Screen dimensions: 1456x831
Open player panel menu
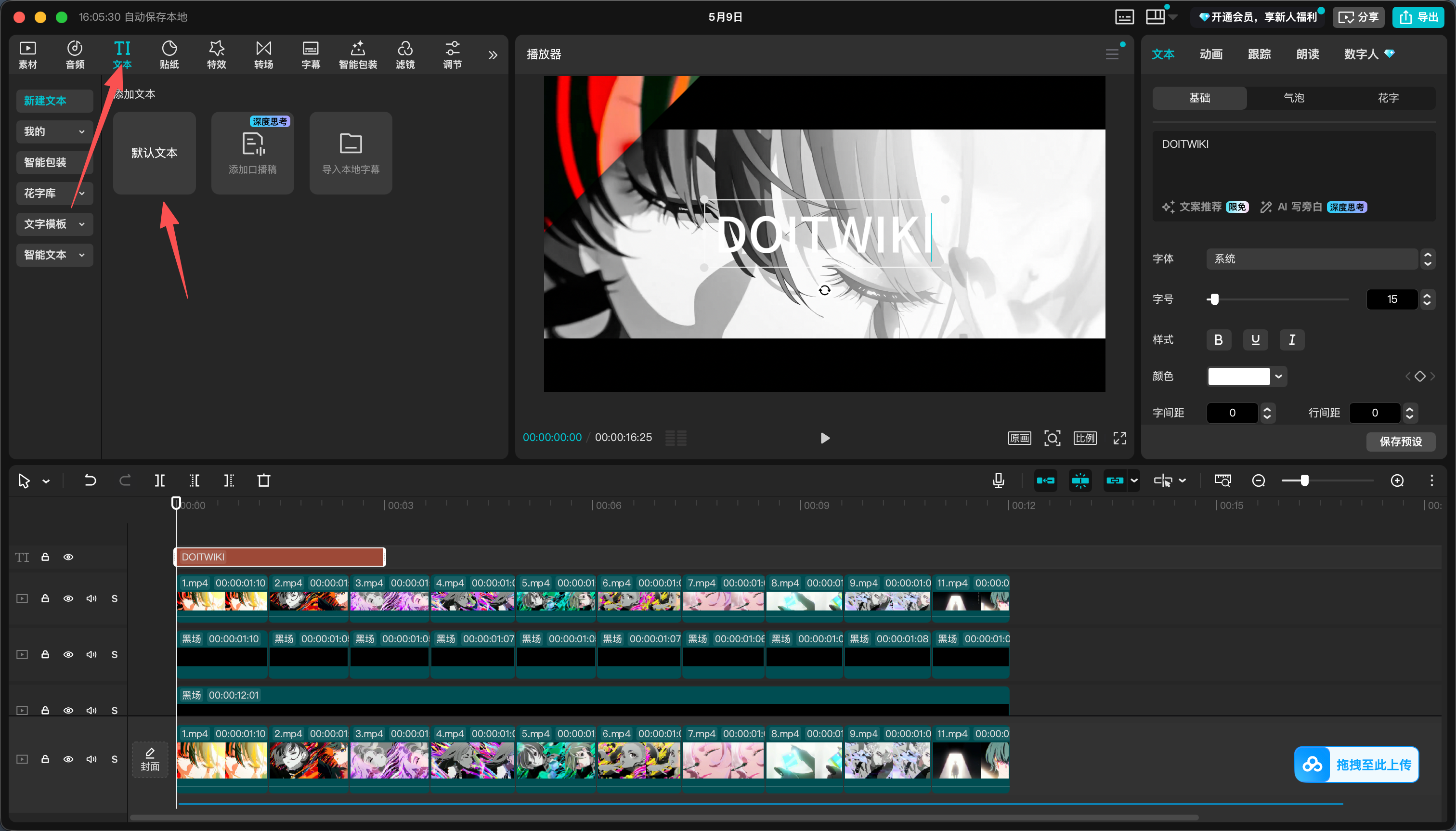click(1112, 54)
